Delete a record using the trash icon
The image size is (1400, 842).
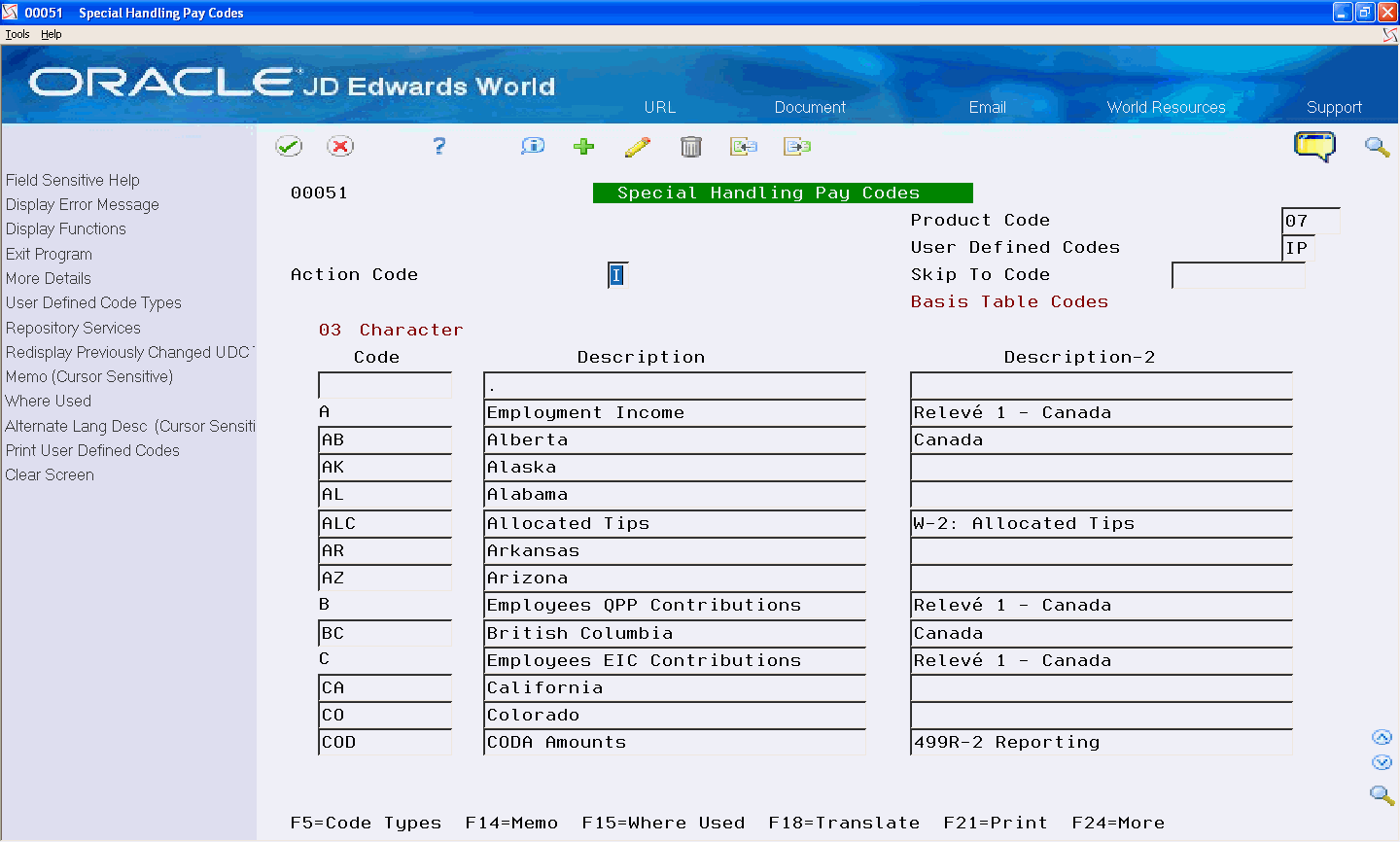[691, 146]
